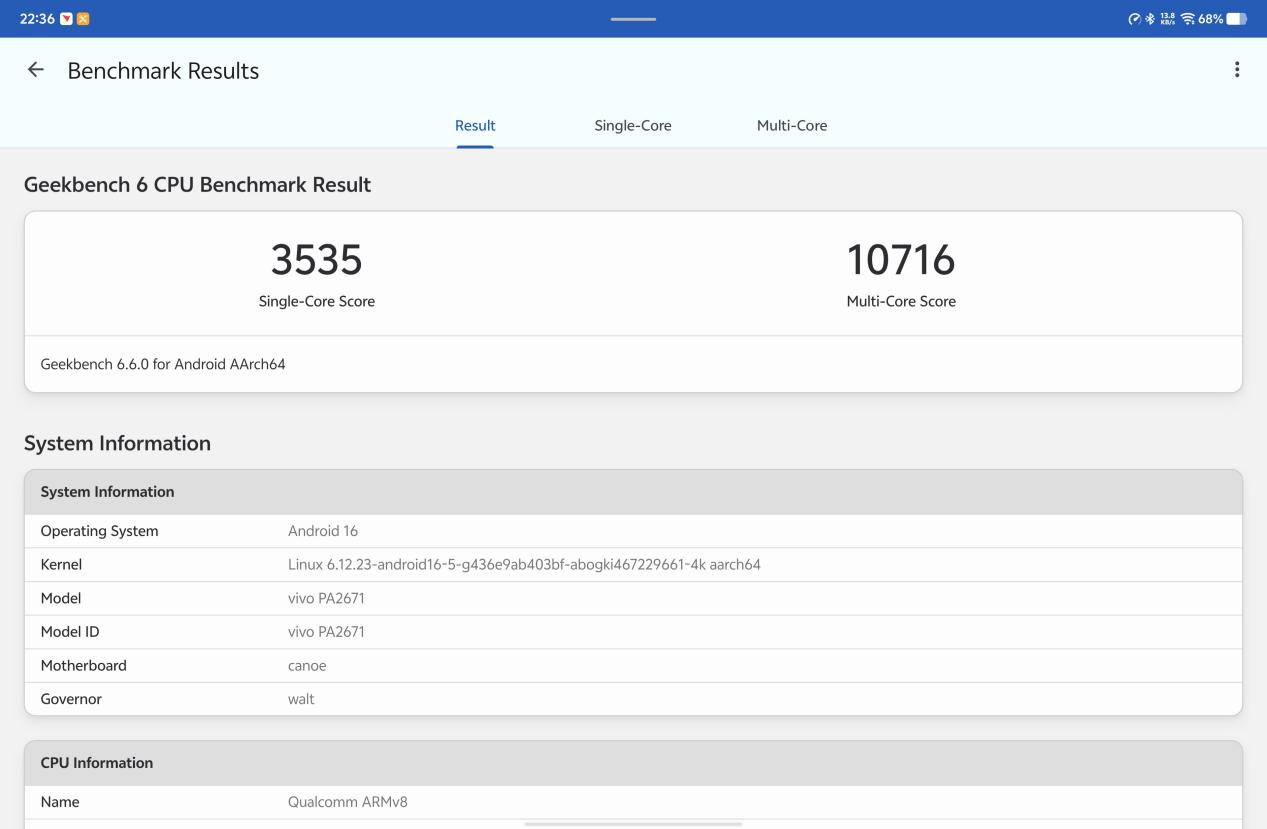
Task: Tap the 10716 Multi-Core Score
Action: [x=900, y=260]
